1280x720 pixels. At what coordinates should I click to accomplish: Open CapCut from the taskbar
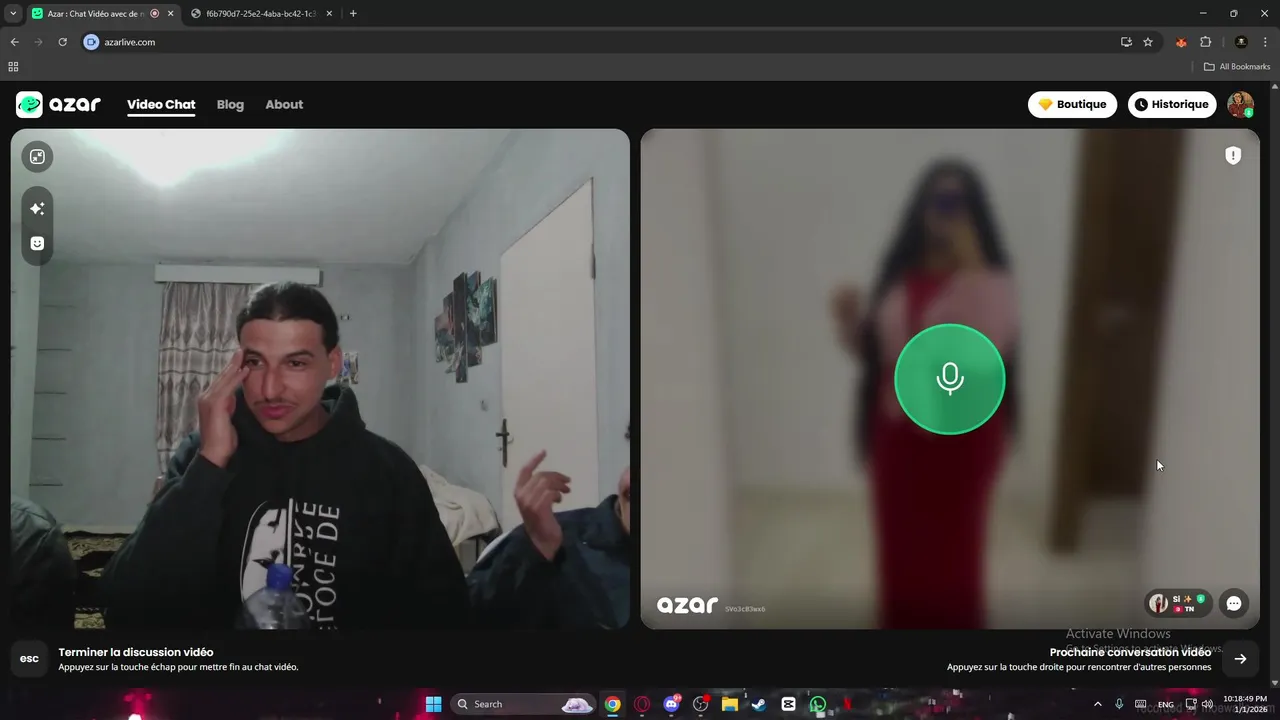788,704
